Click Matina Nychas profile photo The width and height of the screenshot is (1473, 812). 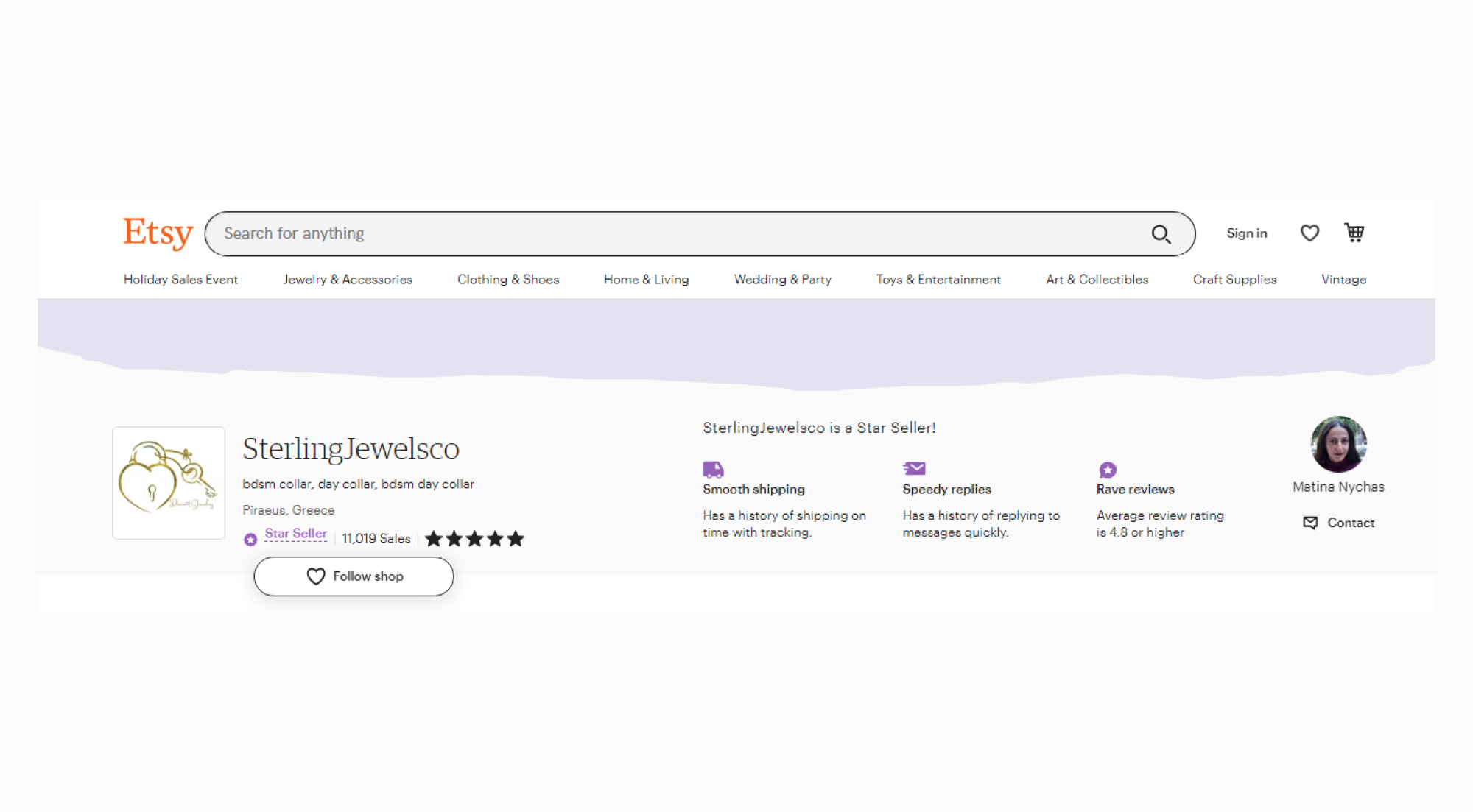pyautogui.click(x=1338, y=444)
